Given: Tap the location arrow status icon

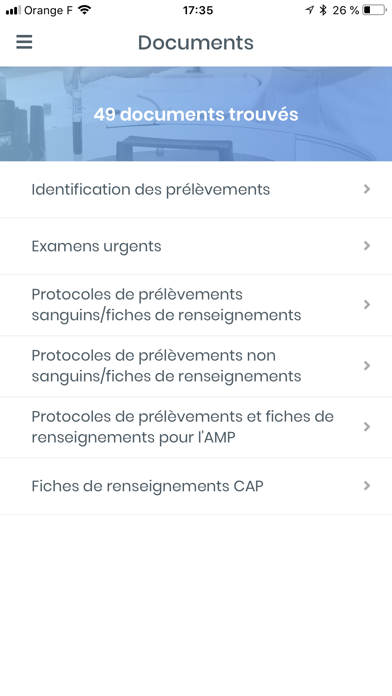Looking at the screenshot, I should tap(309, 10).
